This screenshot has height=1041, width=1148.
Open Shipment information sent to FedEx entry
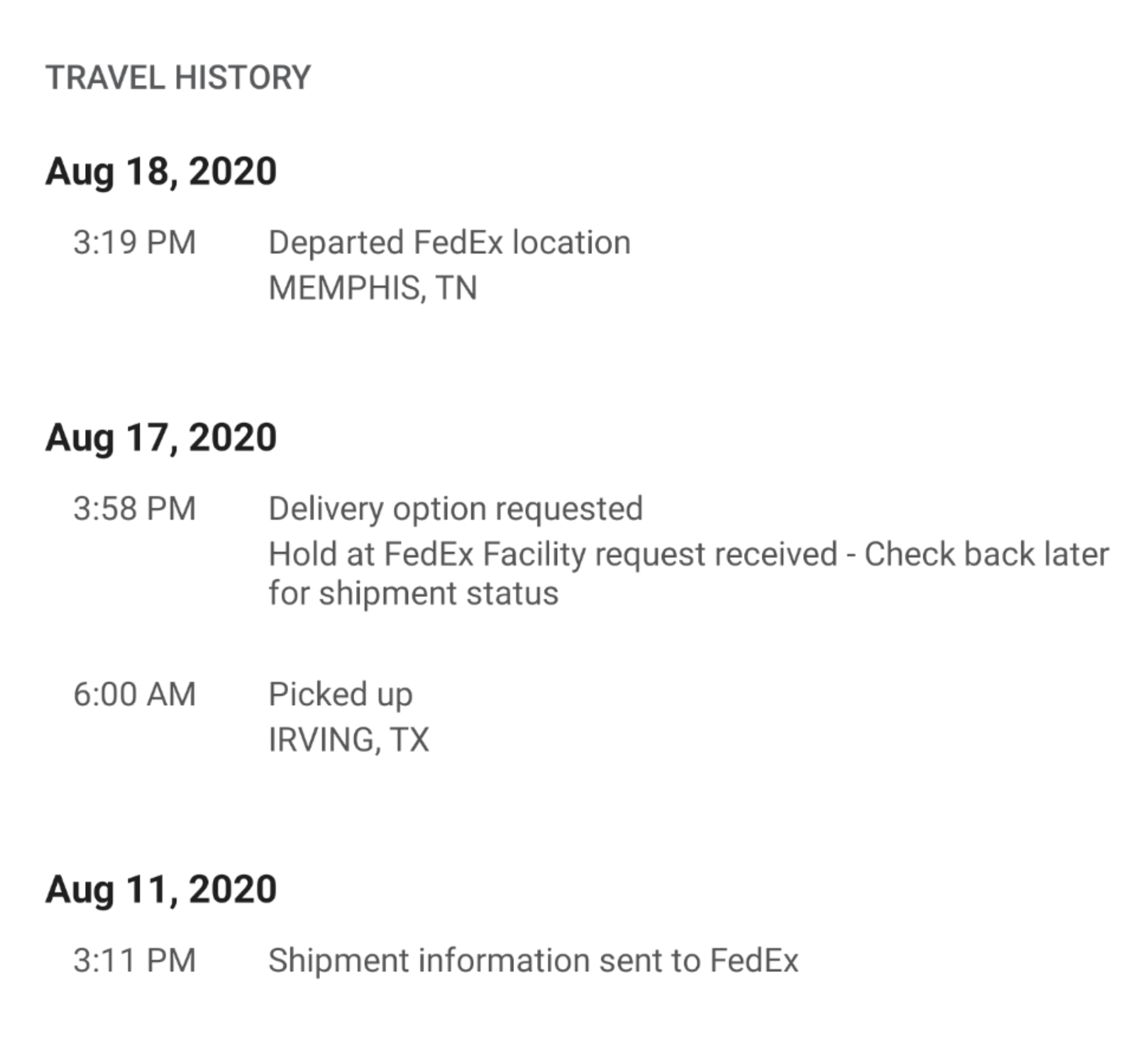click(x=534, y=960)
